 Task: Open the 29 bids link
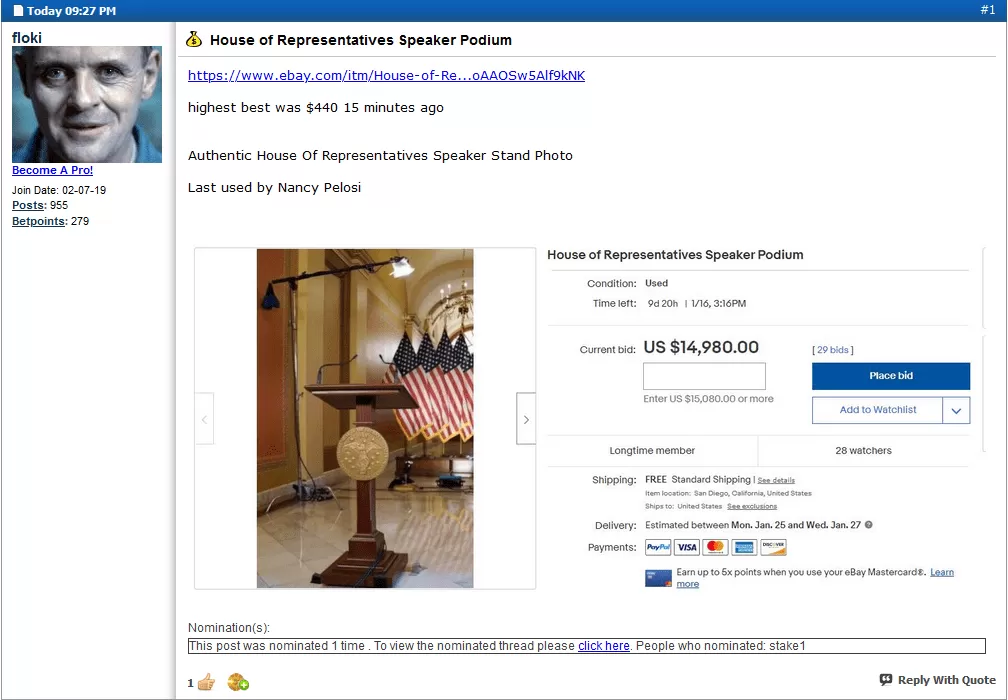click(832, 350)
